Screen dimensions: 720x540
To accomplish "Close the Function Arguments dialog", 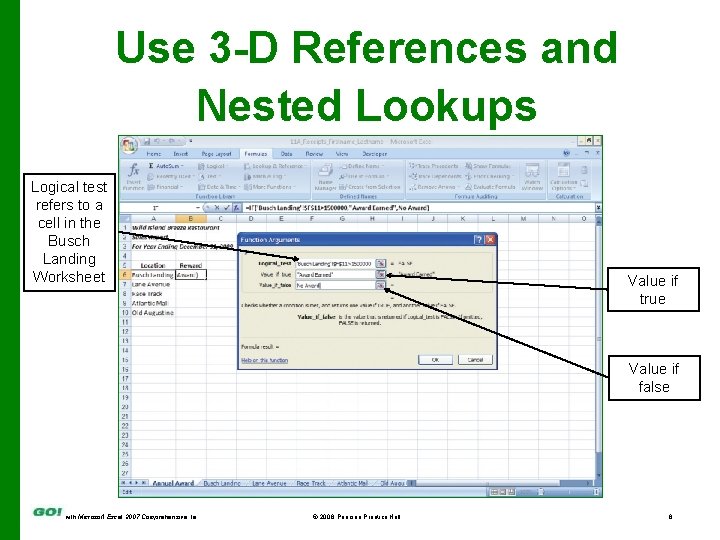I will pos(490,240).
